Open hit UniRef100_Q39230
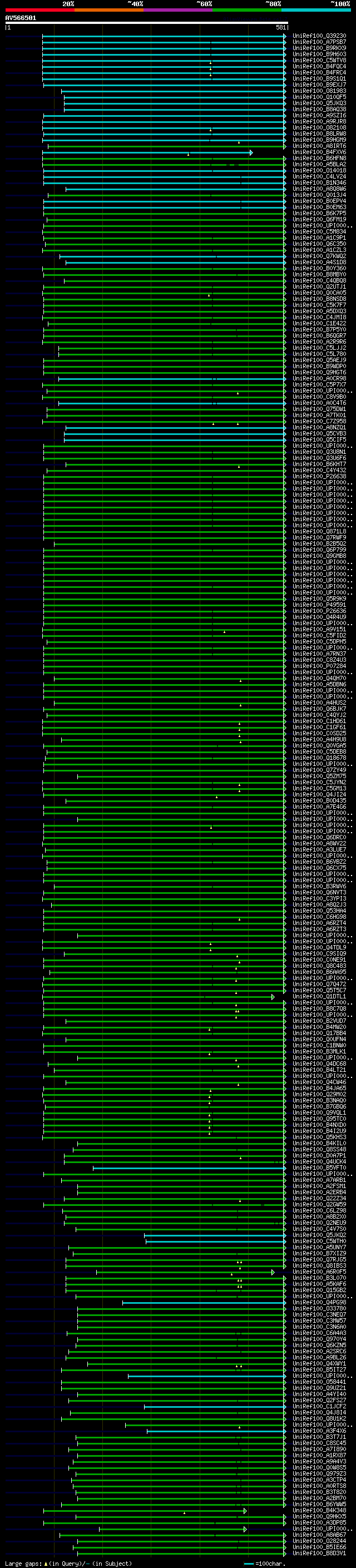Screen dimensions: 356x1568 click(x=319, y=36)
